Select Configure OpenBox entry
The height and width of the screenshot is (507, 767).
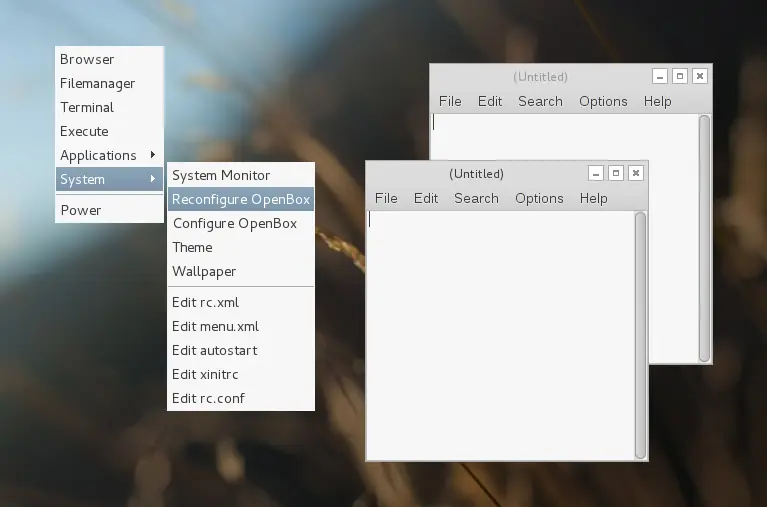[241, 223]
